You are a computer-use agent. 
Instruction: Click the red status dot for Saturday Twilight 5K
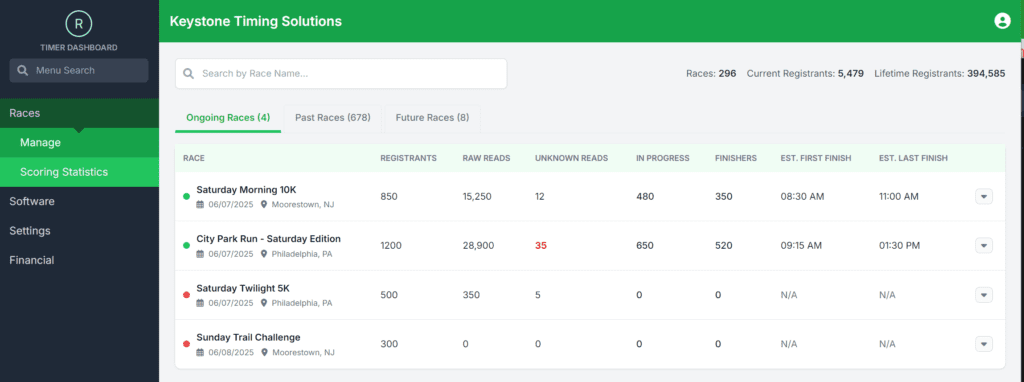(186, 294)
